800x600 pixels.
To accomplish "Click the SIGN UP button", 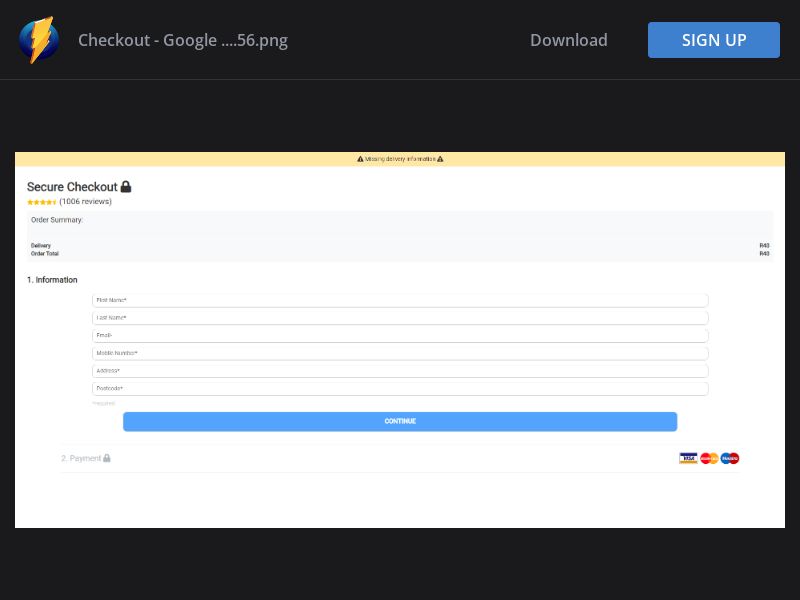I will pos(713,40).
